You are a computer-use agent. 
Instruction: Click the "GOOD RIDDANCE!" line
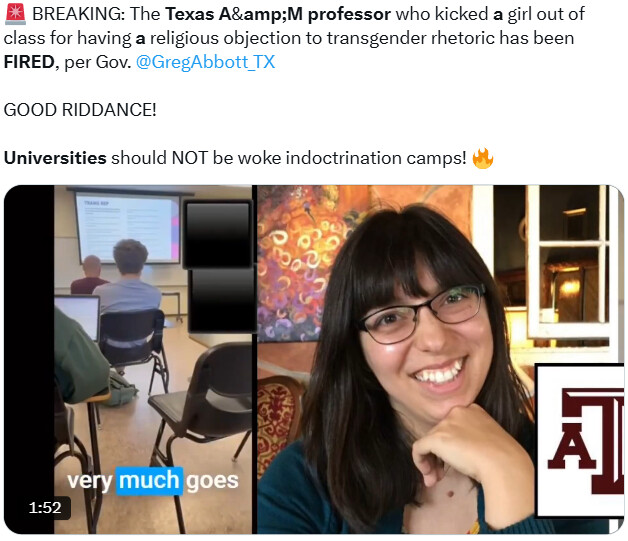pyautogui.click(x=80, y=110)
